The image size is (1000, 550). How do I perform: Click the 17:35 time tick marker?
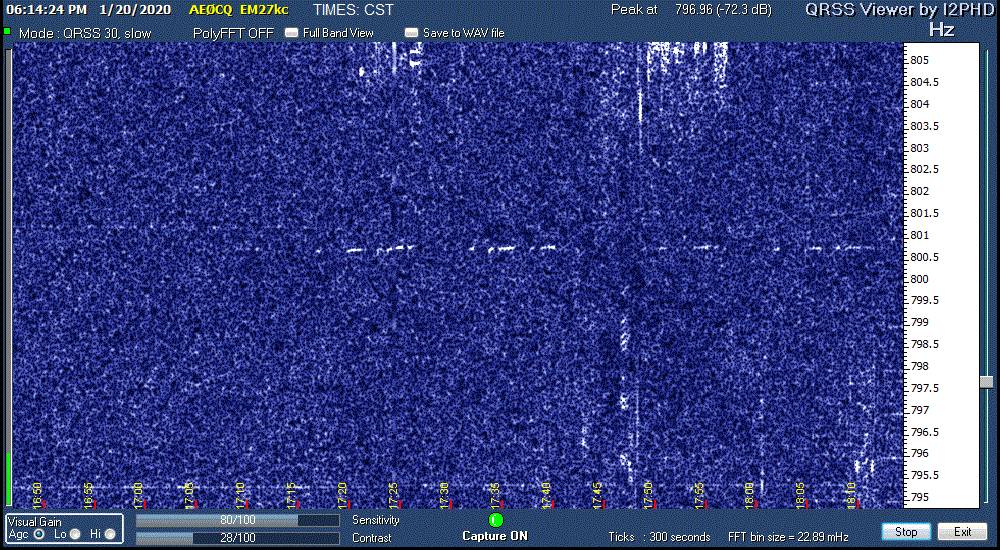coord(496,492)
